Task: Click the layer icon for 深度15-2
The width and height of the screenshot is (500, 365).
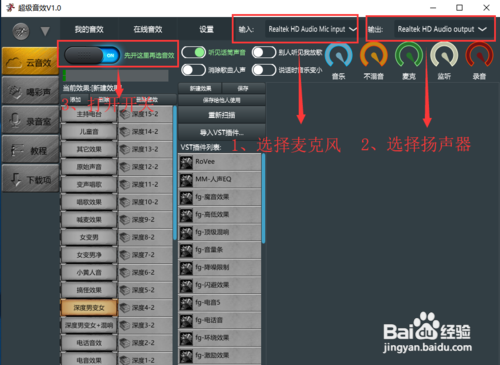Action: (125, 114)
